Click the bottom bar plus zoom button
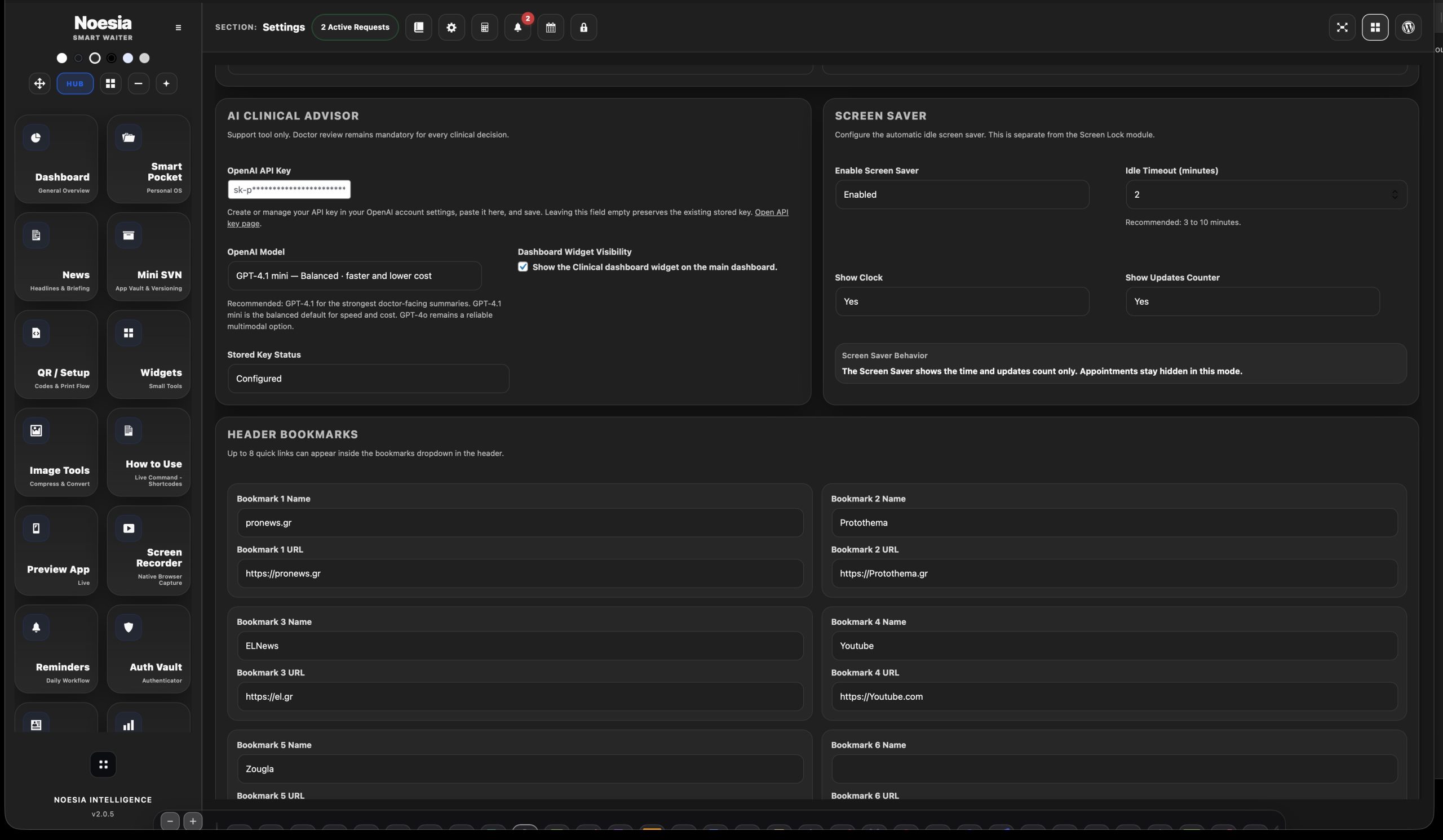Image resolution: width=1443 pixels, height=840 pixels. pyautogui.click(x=193, y=821)
